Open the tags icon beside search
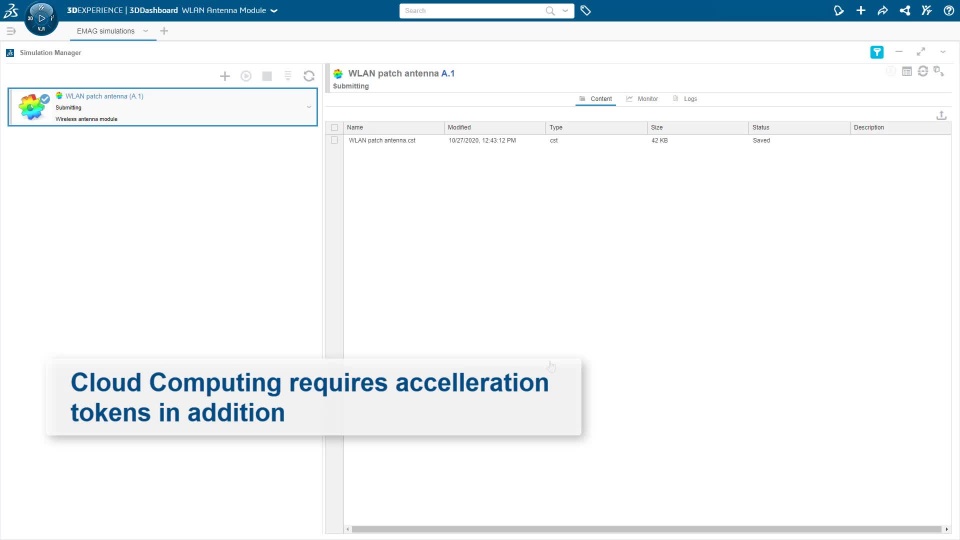The image size is (960, 540). [585, 10]
